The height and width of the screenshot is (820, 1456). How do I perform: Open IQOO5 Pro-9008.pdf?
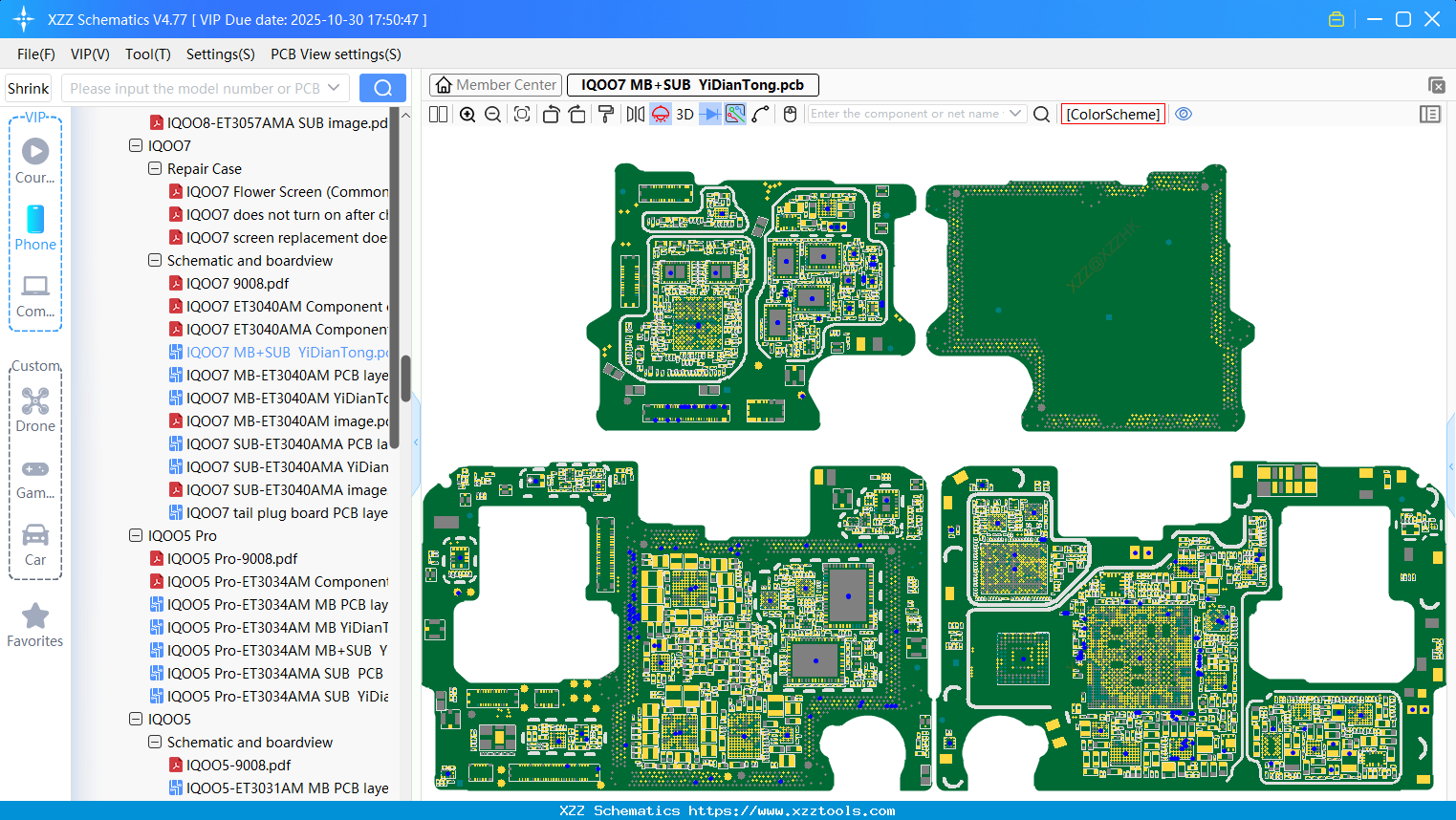pyautogui.click(x=224, y=559)
